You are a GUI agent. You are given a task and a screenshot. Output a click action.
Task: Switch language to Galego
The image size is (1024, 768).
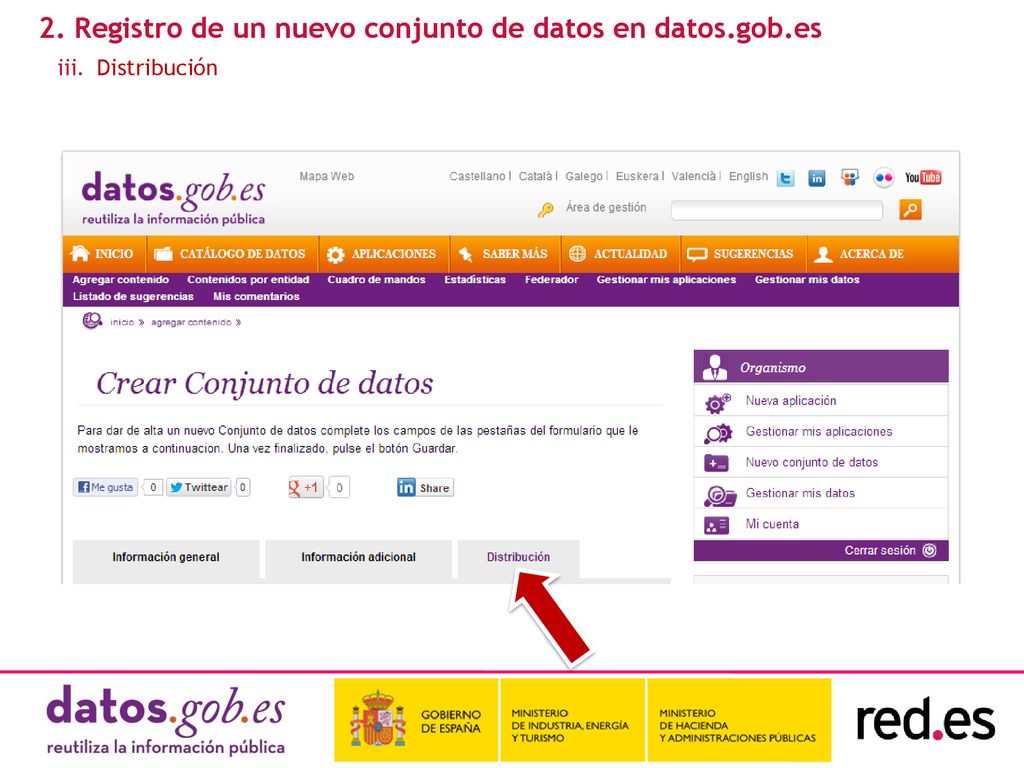[x=584, y=176]
